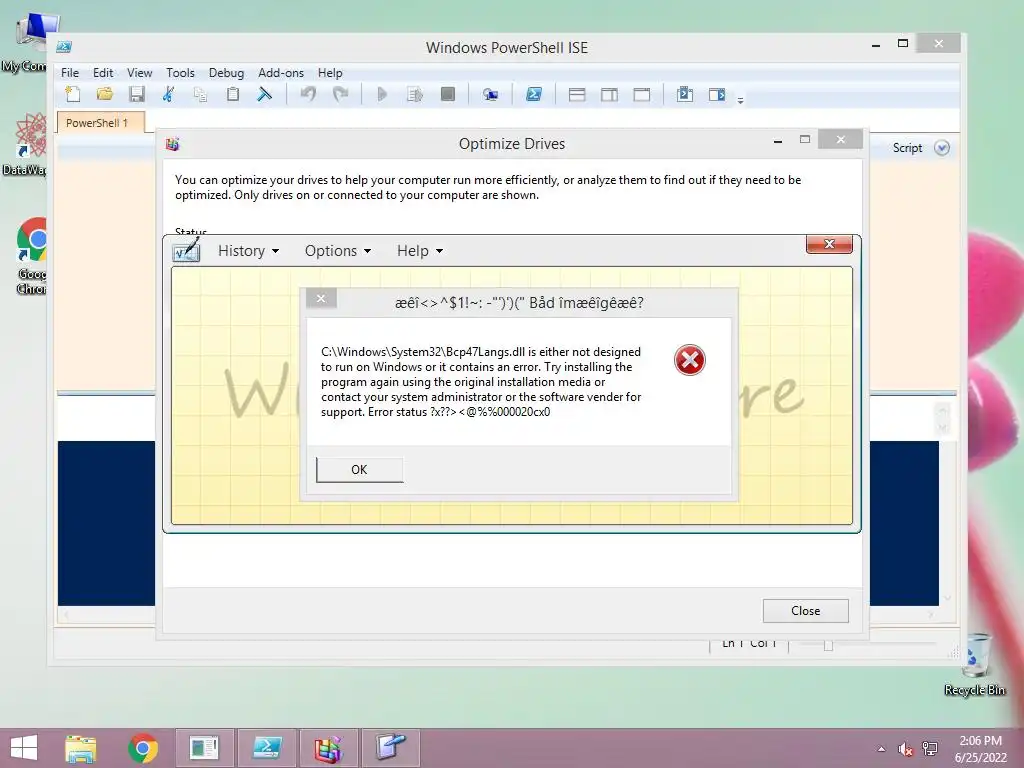Maximize the Optimize Drives window
This screenshot has height=768, width=1024.
coord(805,140)
